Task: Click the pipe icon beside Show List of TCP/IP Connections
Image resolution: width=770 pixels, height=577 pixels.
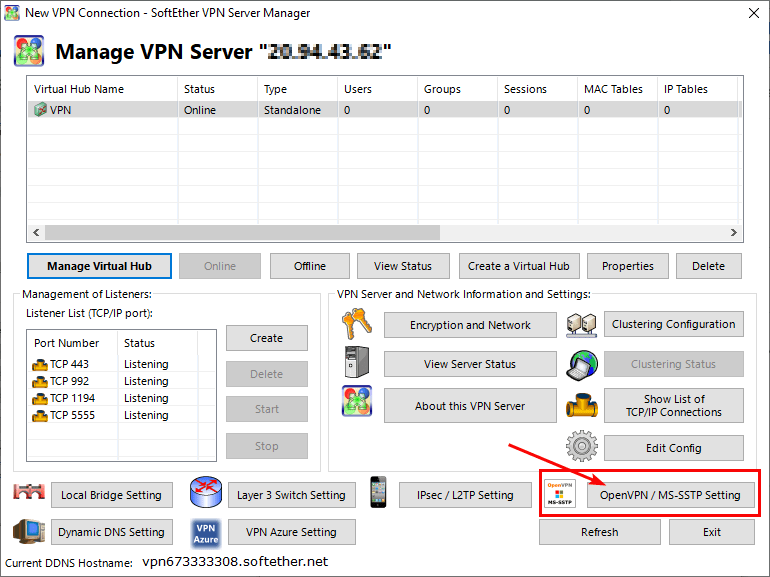Action: 581,405
